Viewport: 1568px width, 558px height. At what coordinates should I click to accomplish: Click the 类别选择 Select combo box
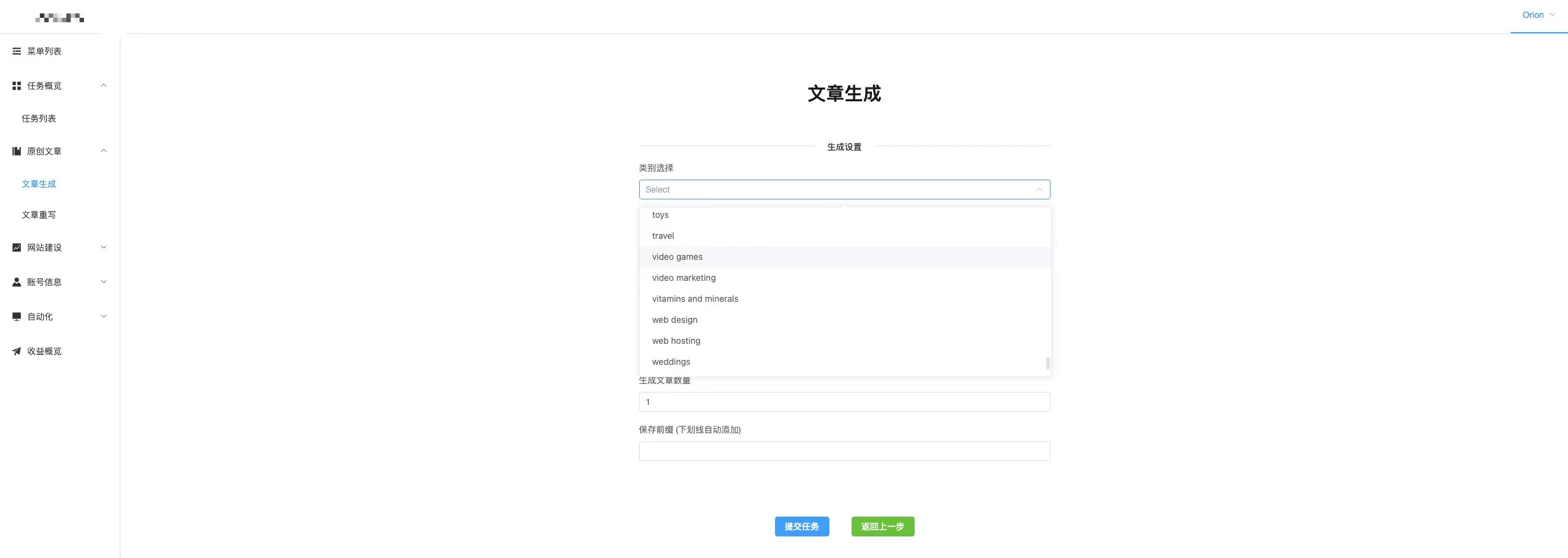[844, 189]
